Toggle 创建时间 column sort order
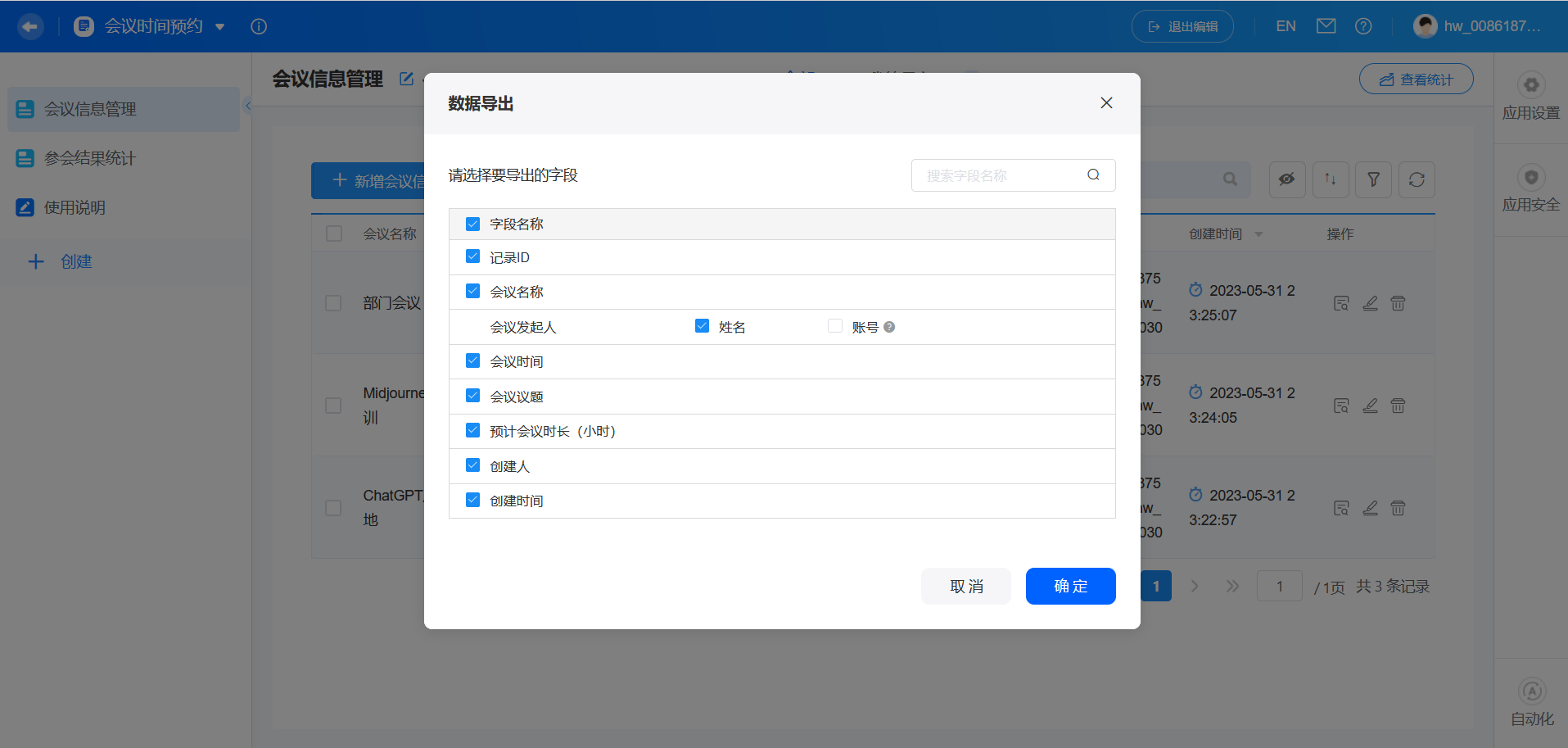The image size is (1568, 748). [1258, 233]
